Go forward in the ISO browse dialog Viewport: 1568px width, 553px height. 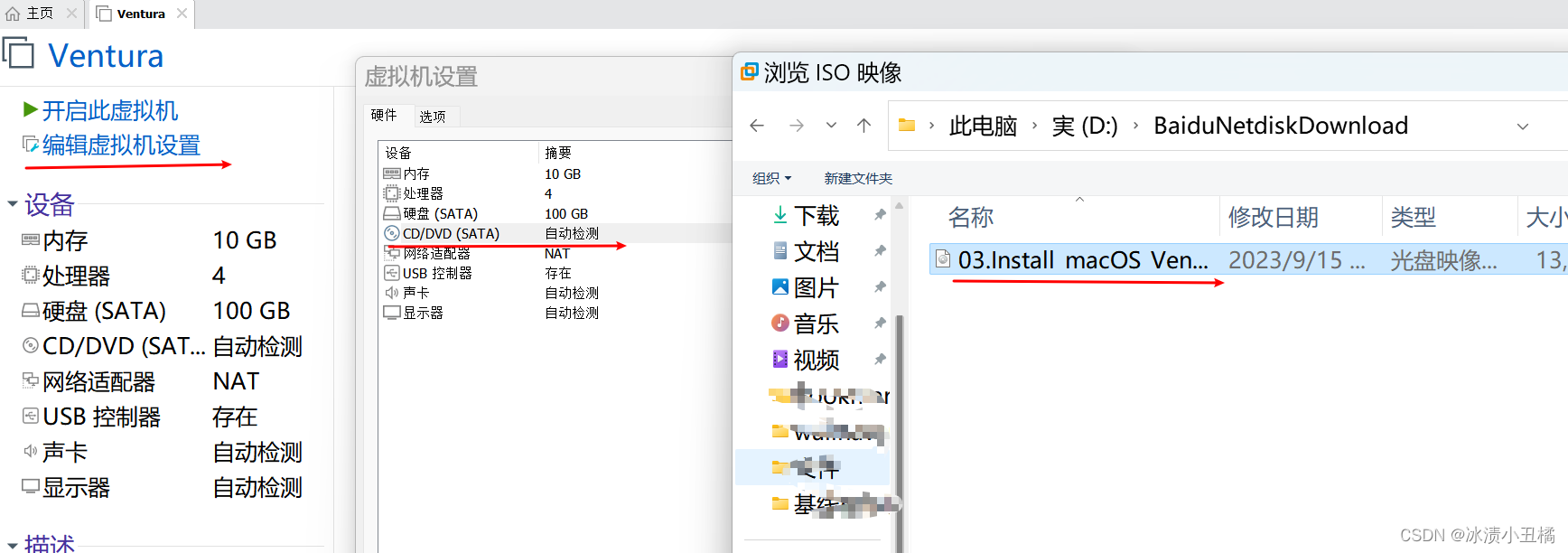pyautogui.click(x=796, y=126)
